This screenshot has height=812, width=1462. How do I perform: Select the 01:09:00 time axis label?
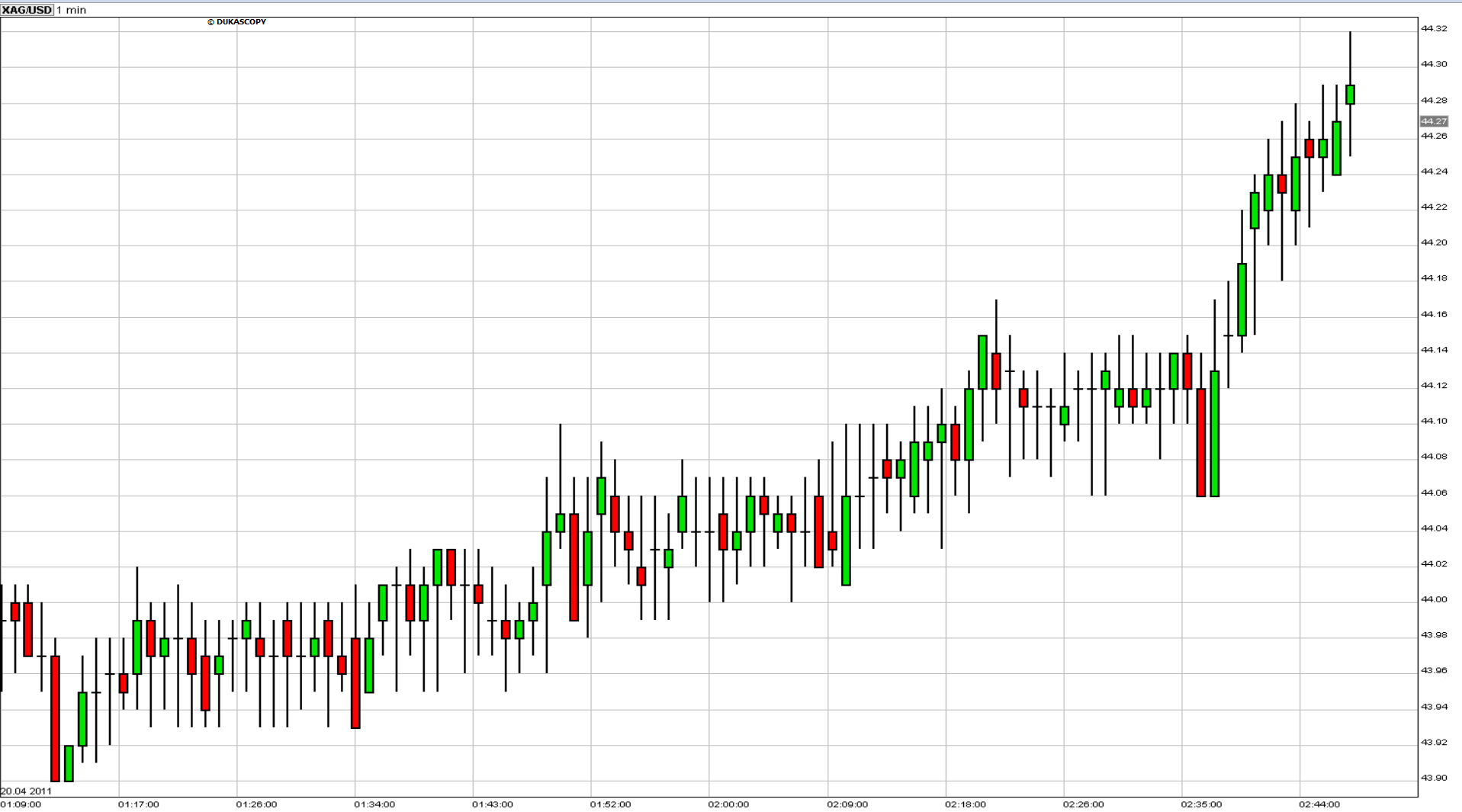[x=21, y=804]
